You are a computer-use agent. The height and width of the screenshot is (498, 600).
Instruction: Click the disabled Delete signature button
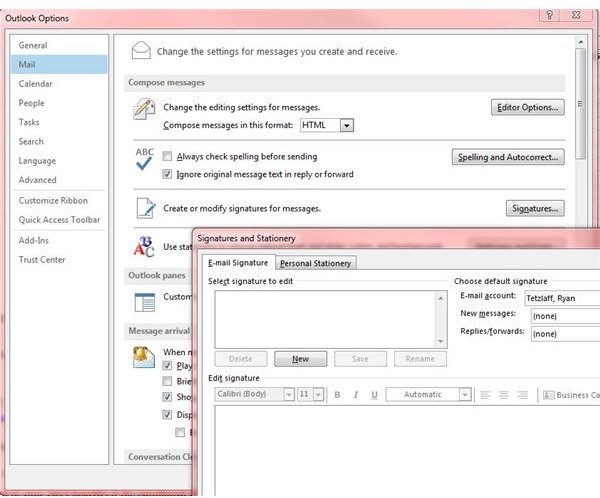coord(241,359)
